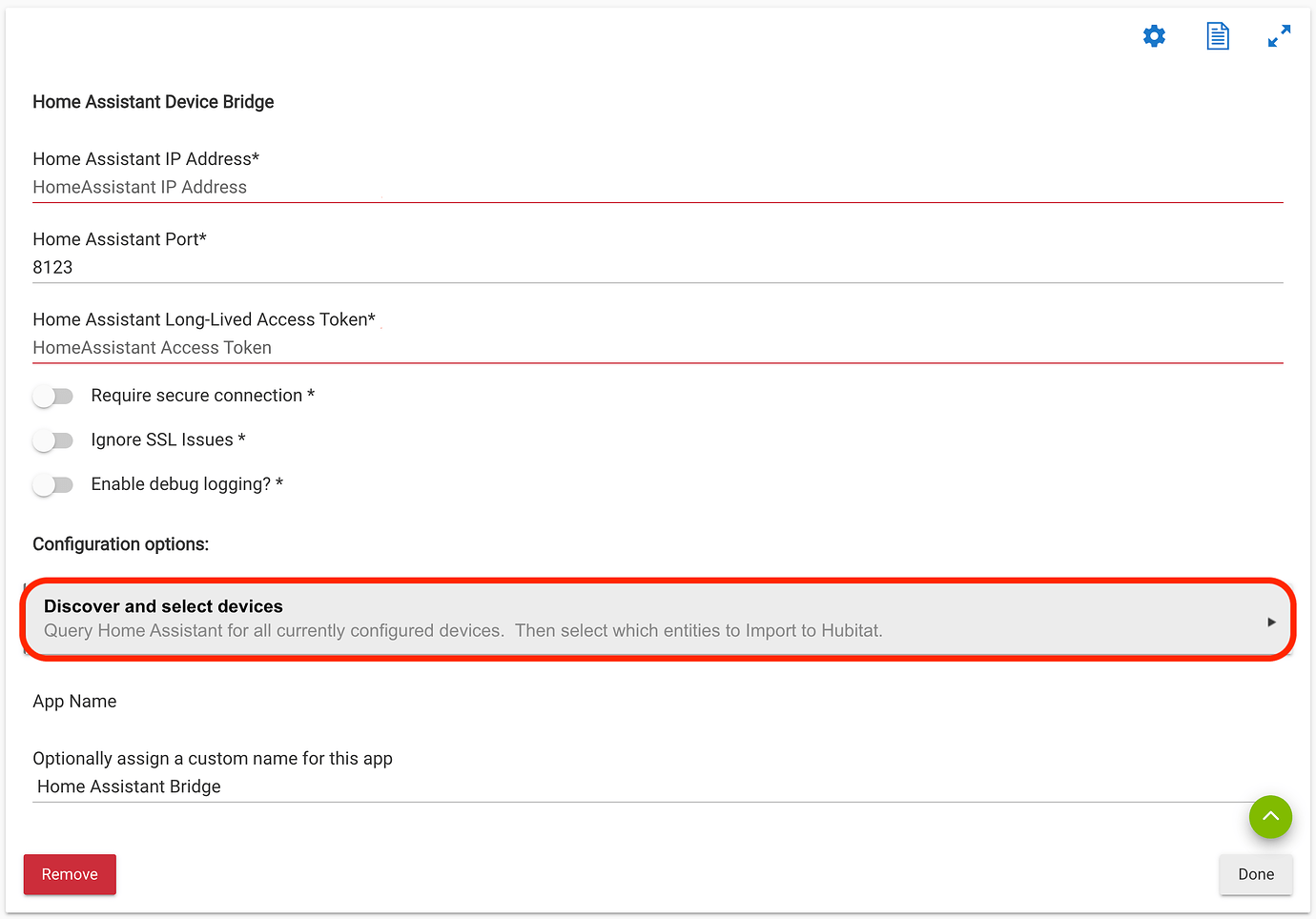
Task: Click the Done button
Action: (x=1255, y=874)
